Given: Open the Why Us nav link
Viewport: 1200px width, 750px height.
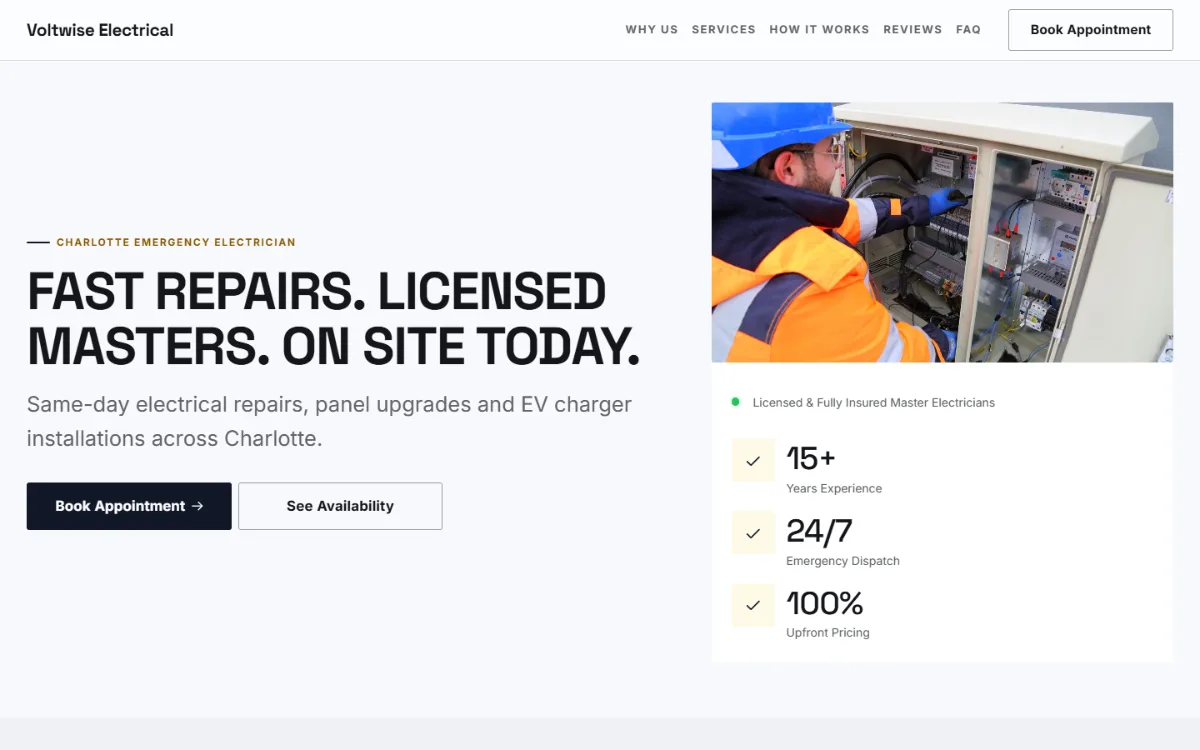Looking at the screenshot, I should [652, 30].
